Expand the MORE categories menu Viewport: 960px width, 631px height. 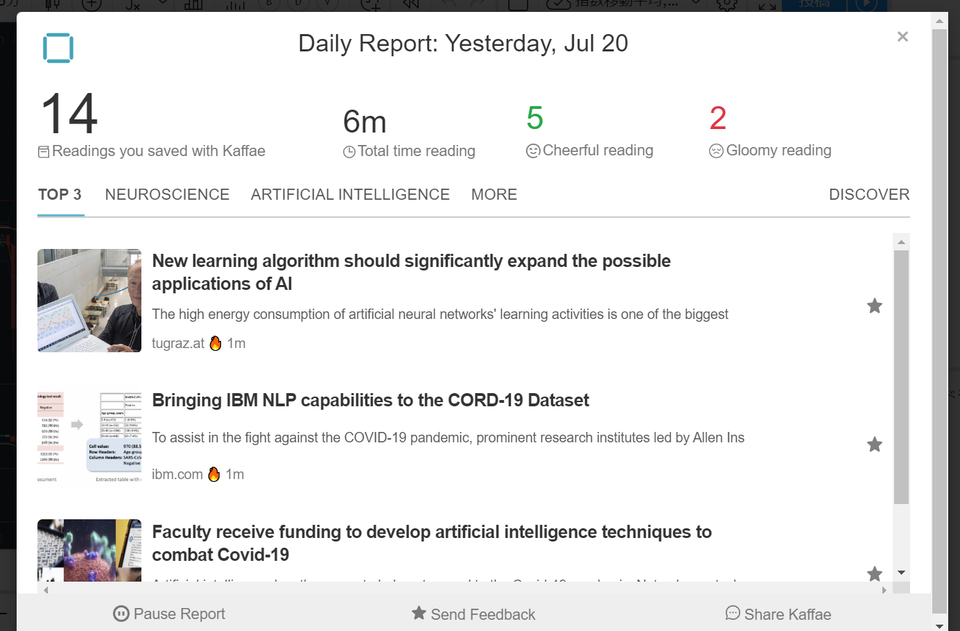tap(494, 195)
